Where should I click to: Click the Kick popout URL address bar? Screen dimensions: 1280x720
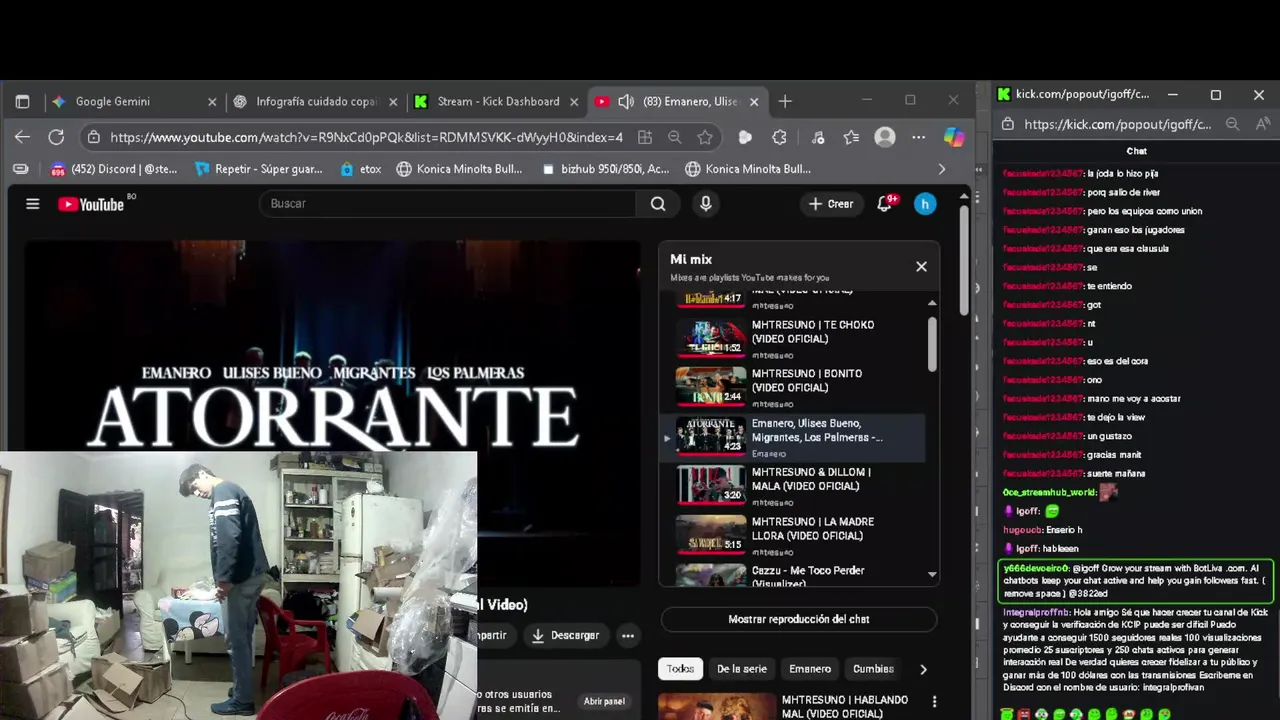pyautogui.click(x=1117, y=124)
